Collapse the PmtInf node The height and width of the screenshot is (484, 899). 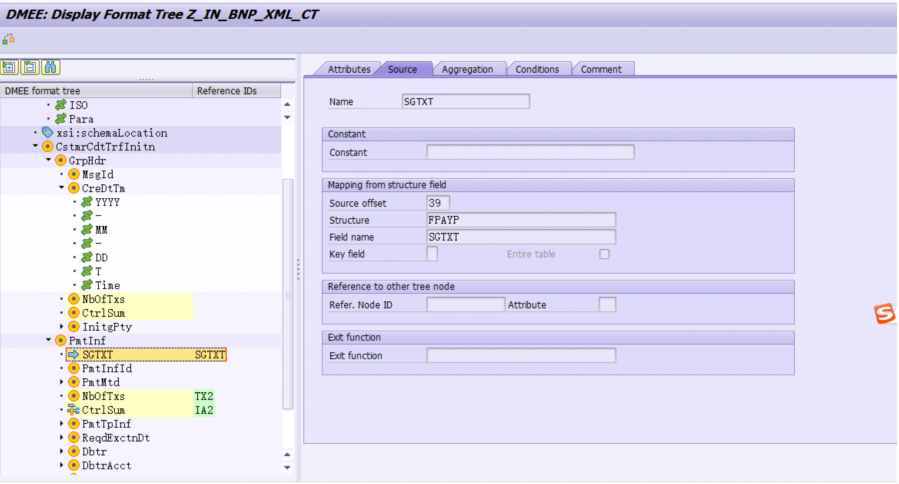point(49,340)
